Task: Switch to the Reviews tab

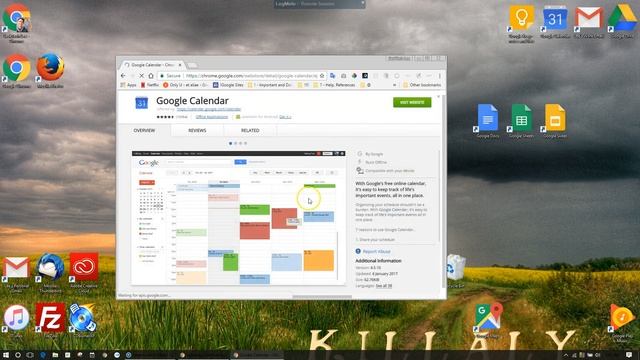Action: [197, 130]
